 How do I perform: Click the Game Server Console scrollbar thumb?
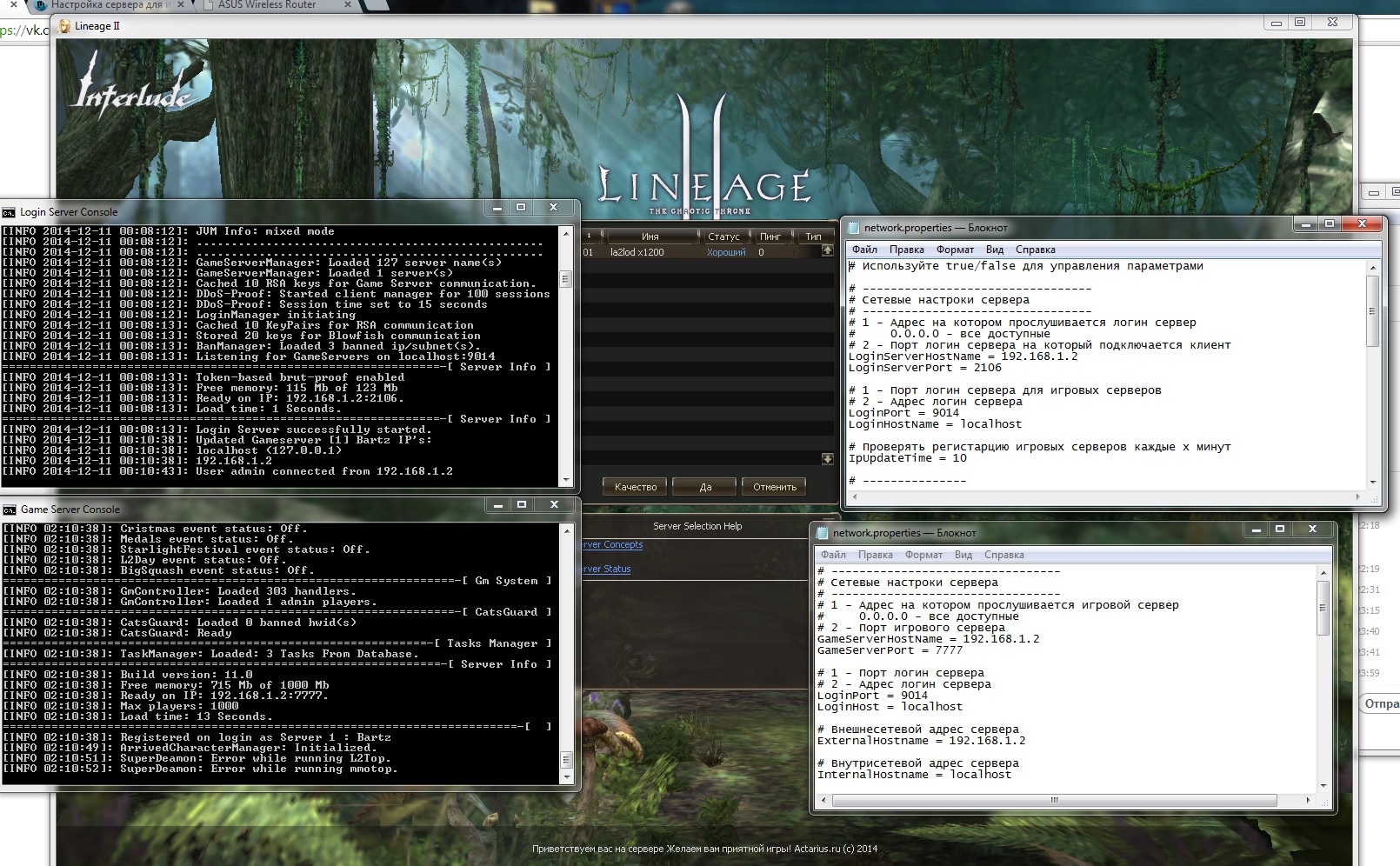tap(566, 759)
